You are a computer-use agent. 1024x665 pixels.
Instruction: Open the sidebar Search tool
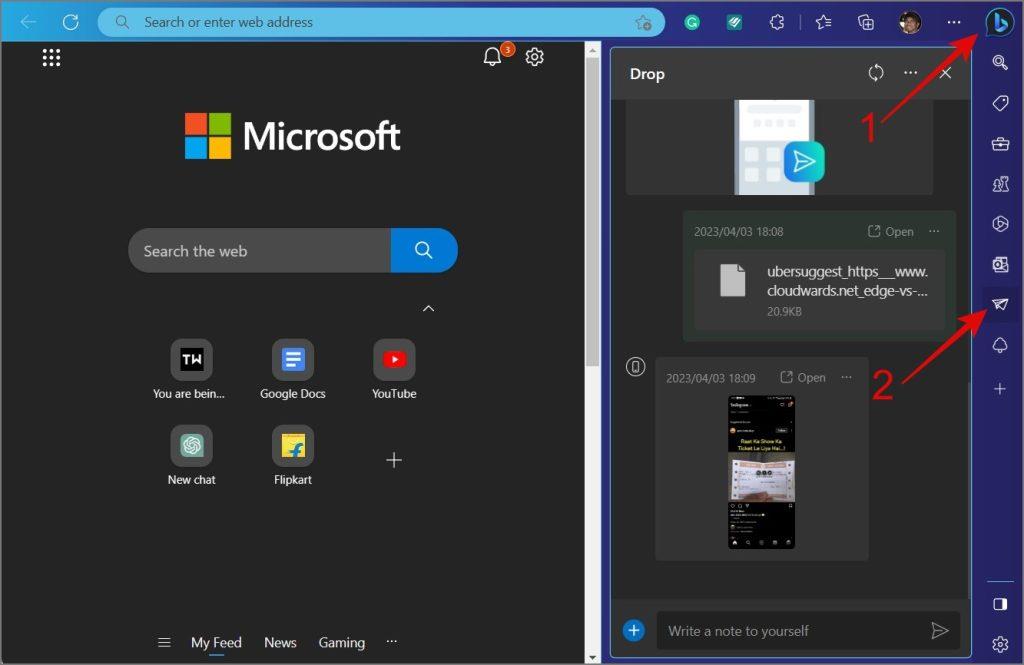click(1000, 63)
